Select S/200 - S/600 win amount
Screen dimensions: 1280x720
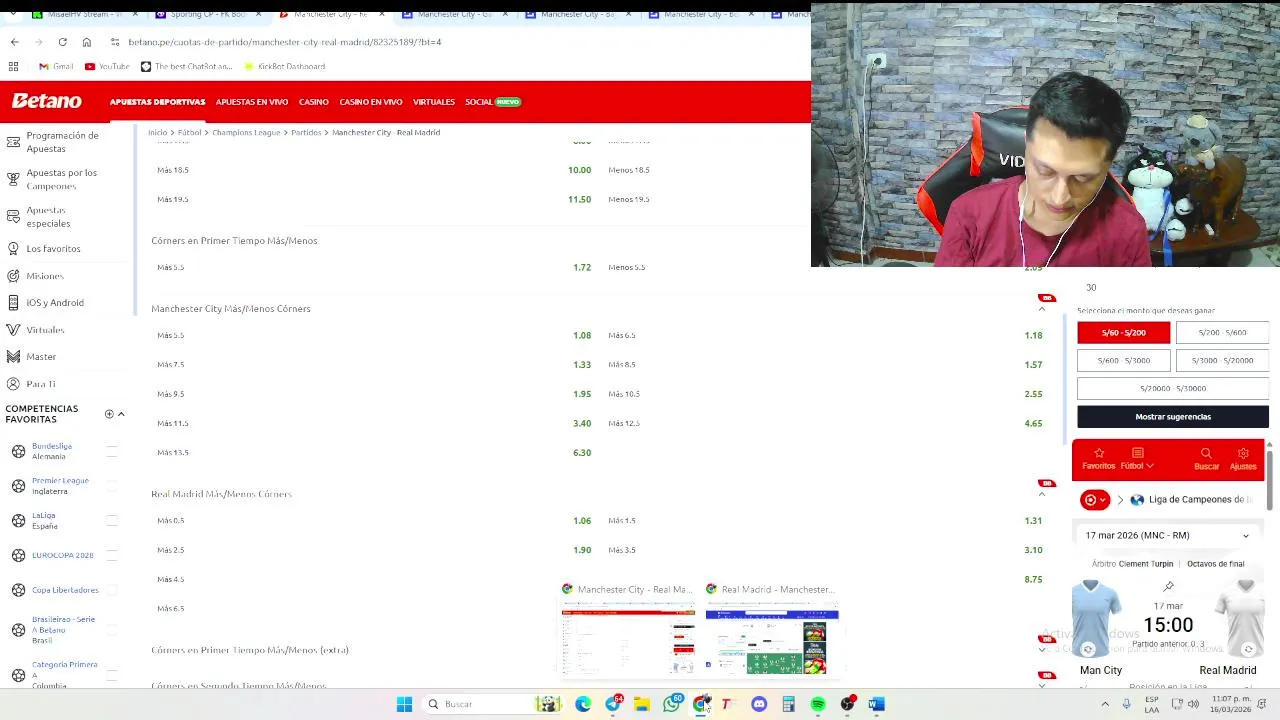click(1222, 332)
